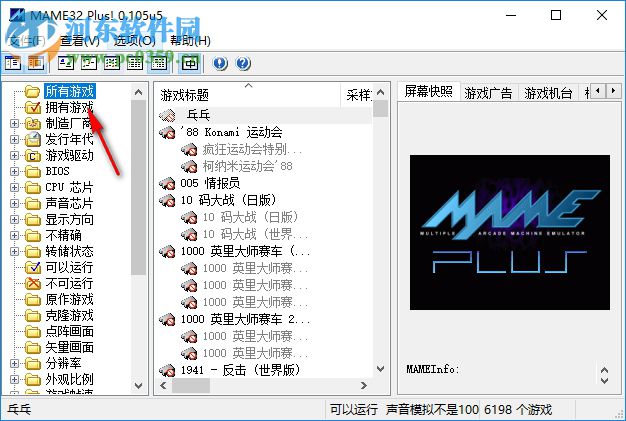Open the help question-mark toolbar icon
Image resolution: width=626 pixels, height=421 pixels.
pos(243,63)
